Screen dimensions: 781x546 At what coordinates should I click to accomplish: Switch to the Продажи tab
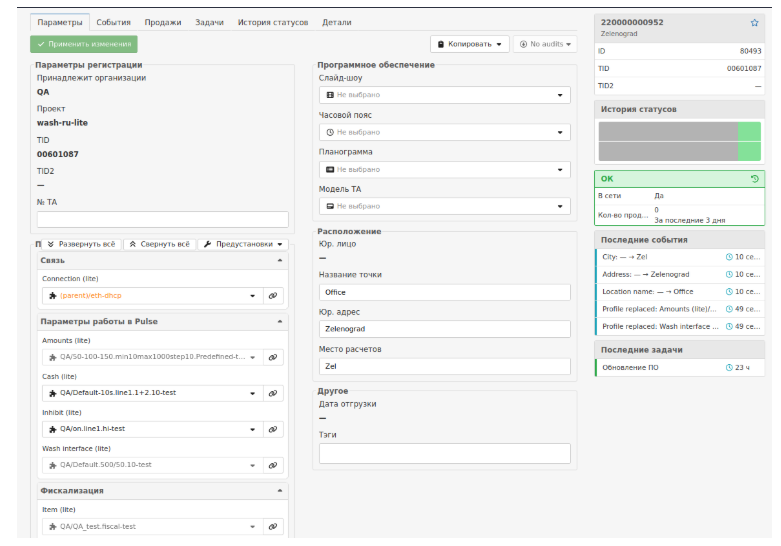163,22
